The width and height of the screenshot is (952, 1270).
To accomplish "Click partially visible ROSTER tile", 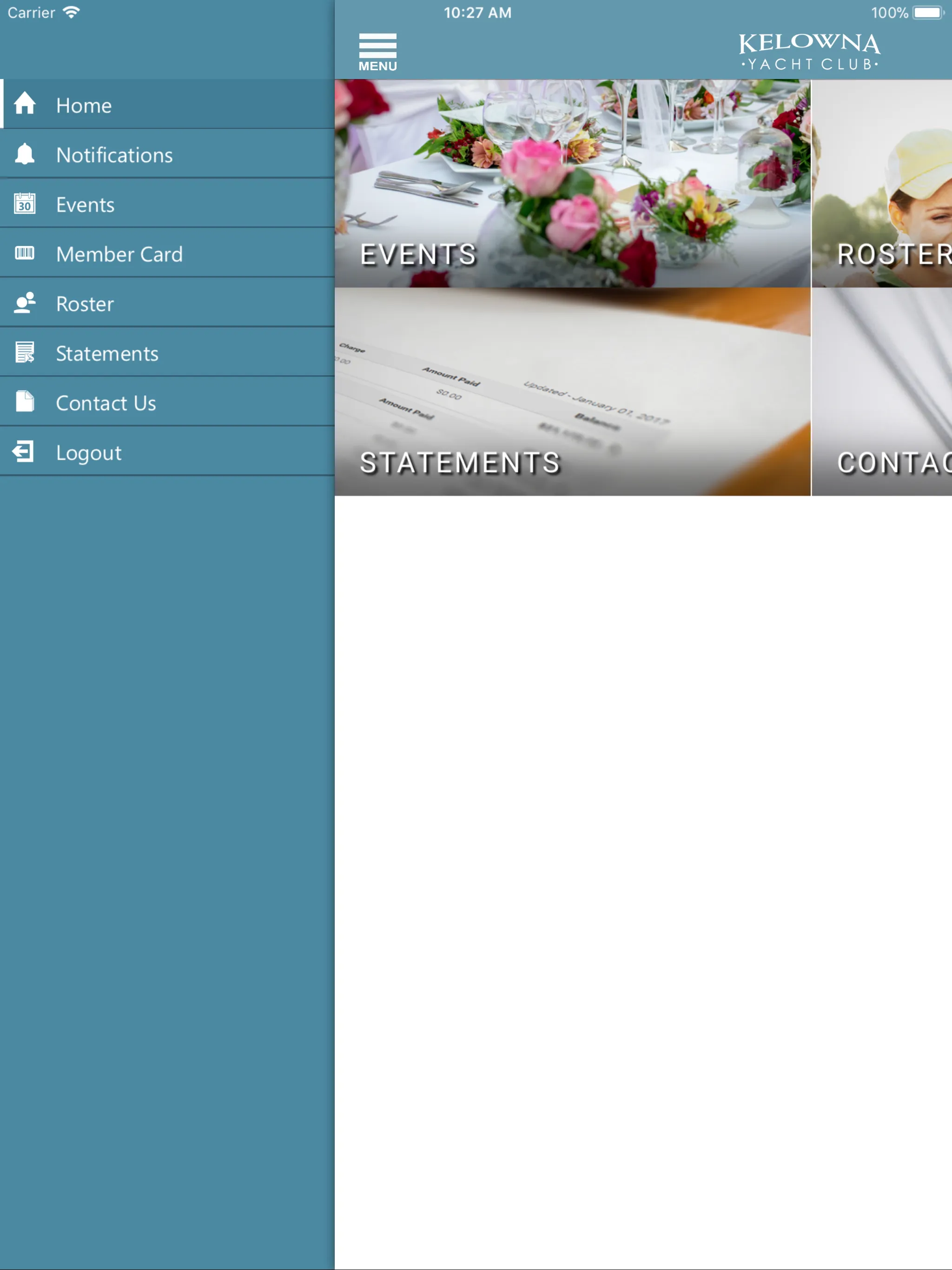I will [x=881, y=183].
